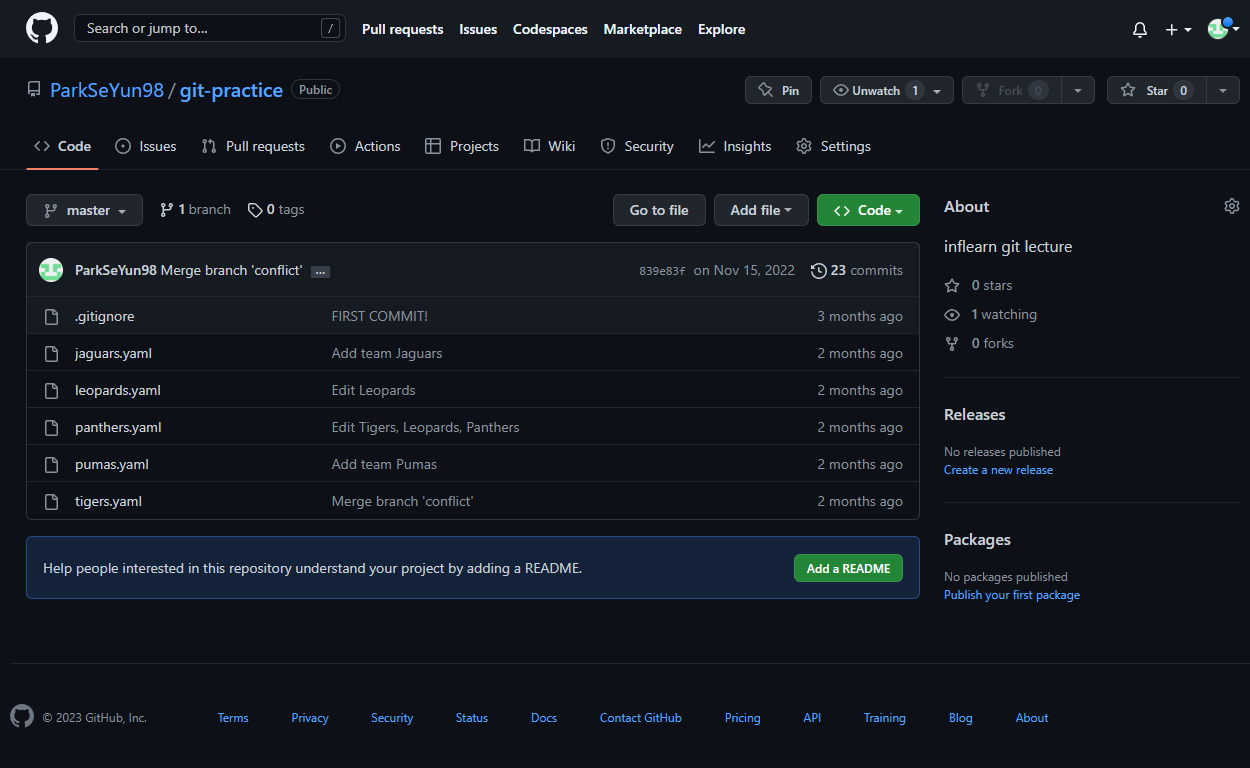Open the footer Terms link
Screen dimensions: 1250x768
click(x=233, y=718)
